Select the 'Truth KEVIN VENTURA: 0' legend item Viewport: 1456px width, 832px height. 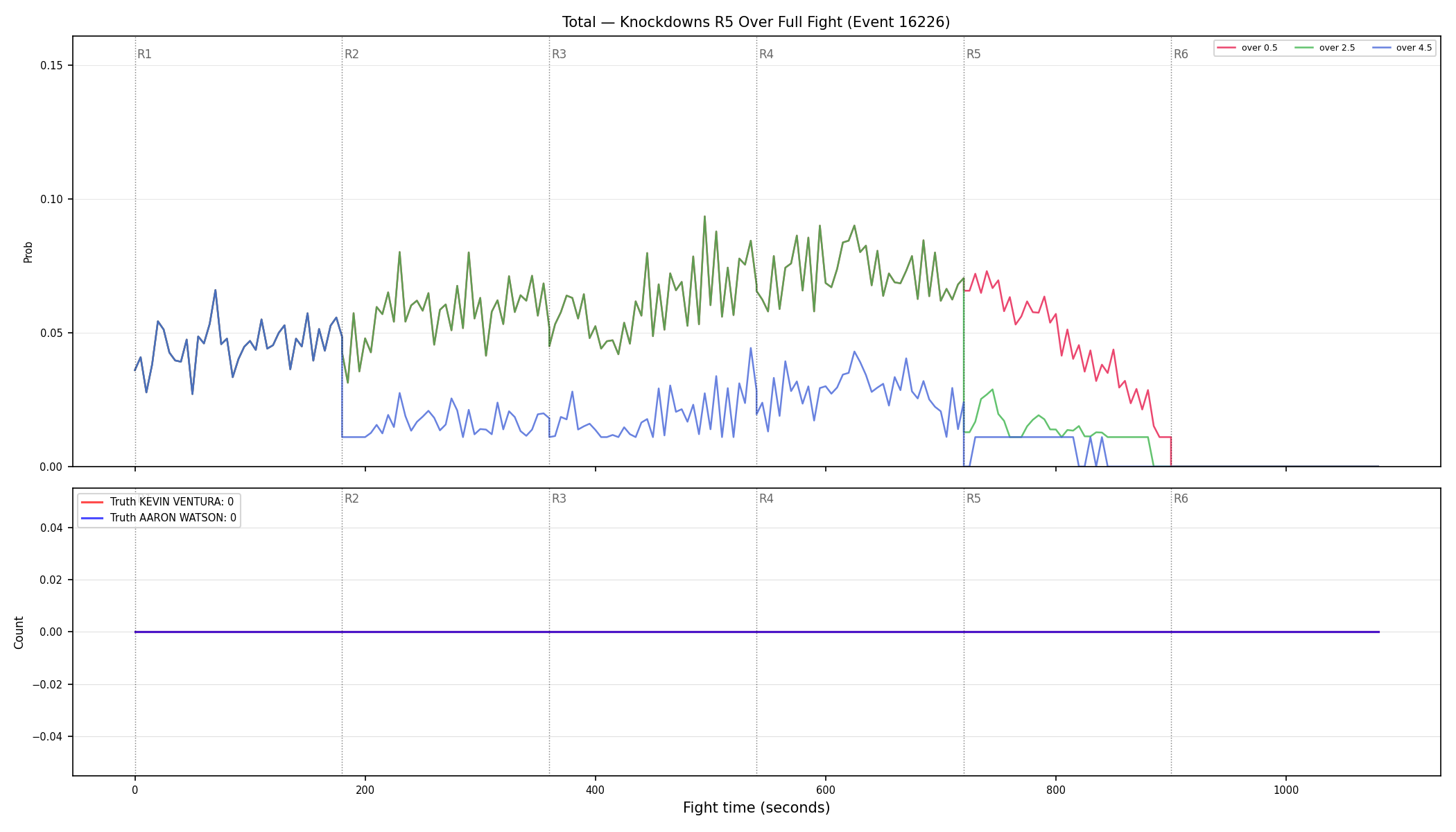[x=159, y=502]
